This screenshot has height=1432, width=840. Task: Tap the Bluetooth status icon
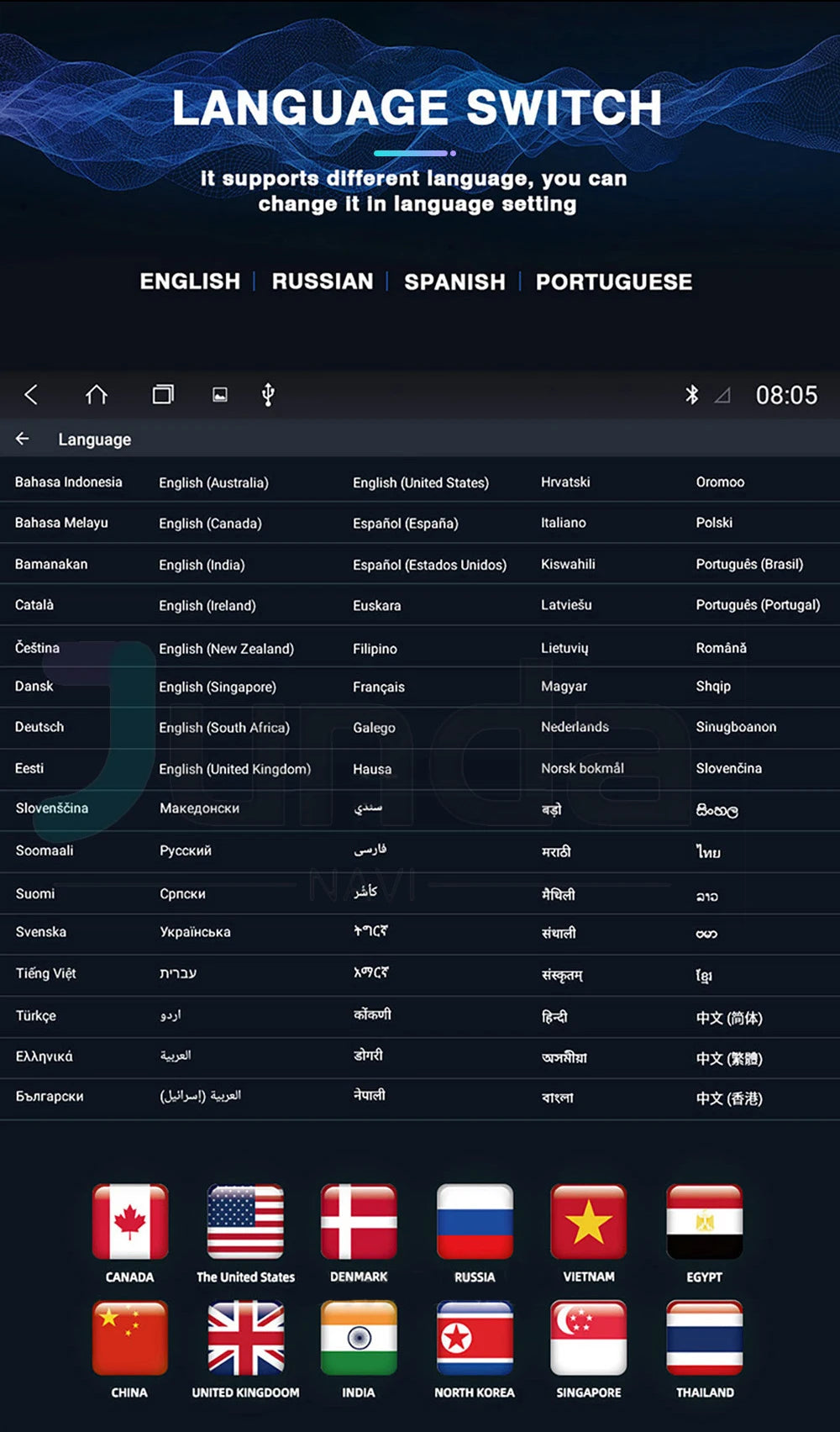pos(691,395)
